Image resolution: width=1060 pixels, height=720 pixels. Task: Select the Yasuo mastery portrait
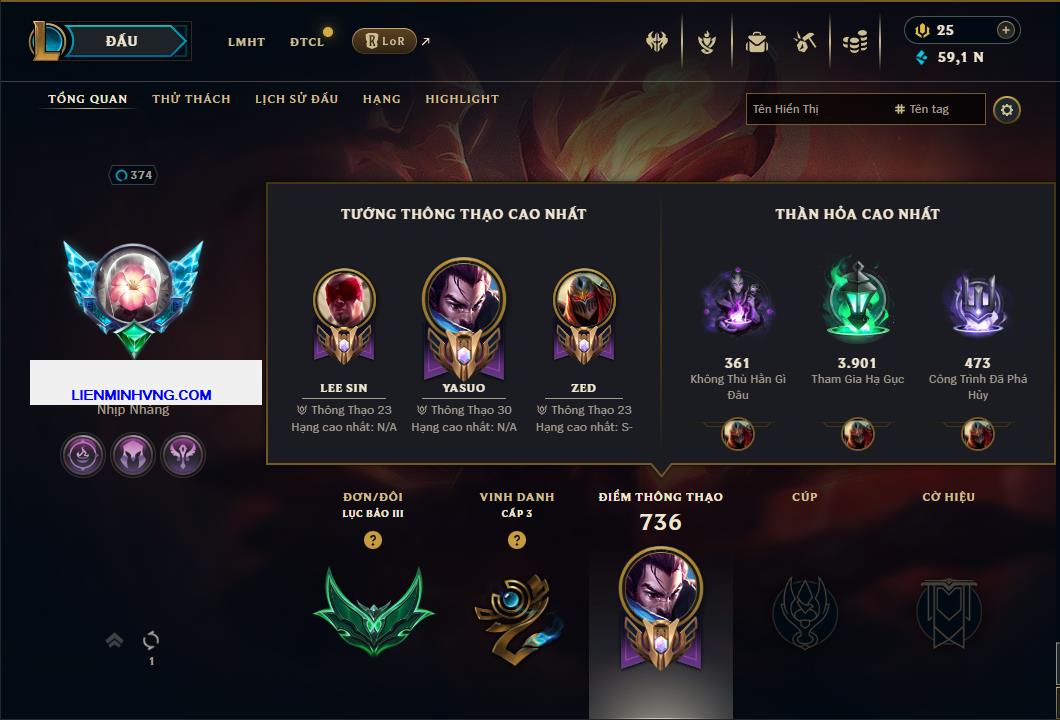pyautogui.click(x=464, y=318)
